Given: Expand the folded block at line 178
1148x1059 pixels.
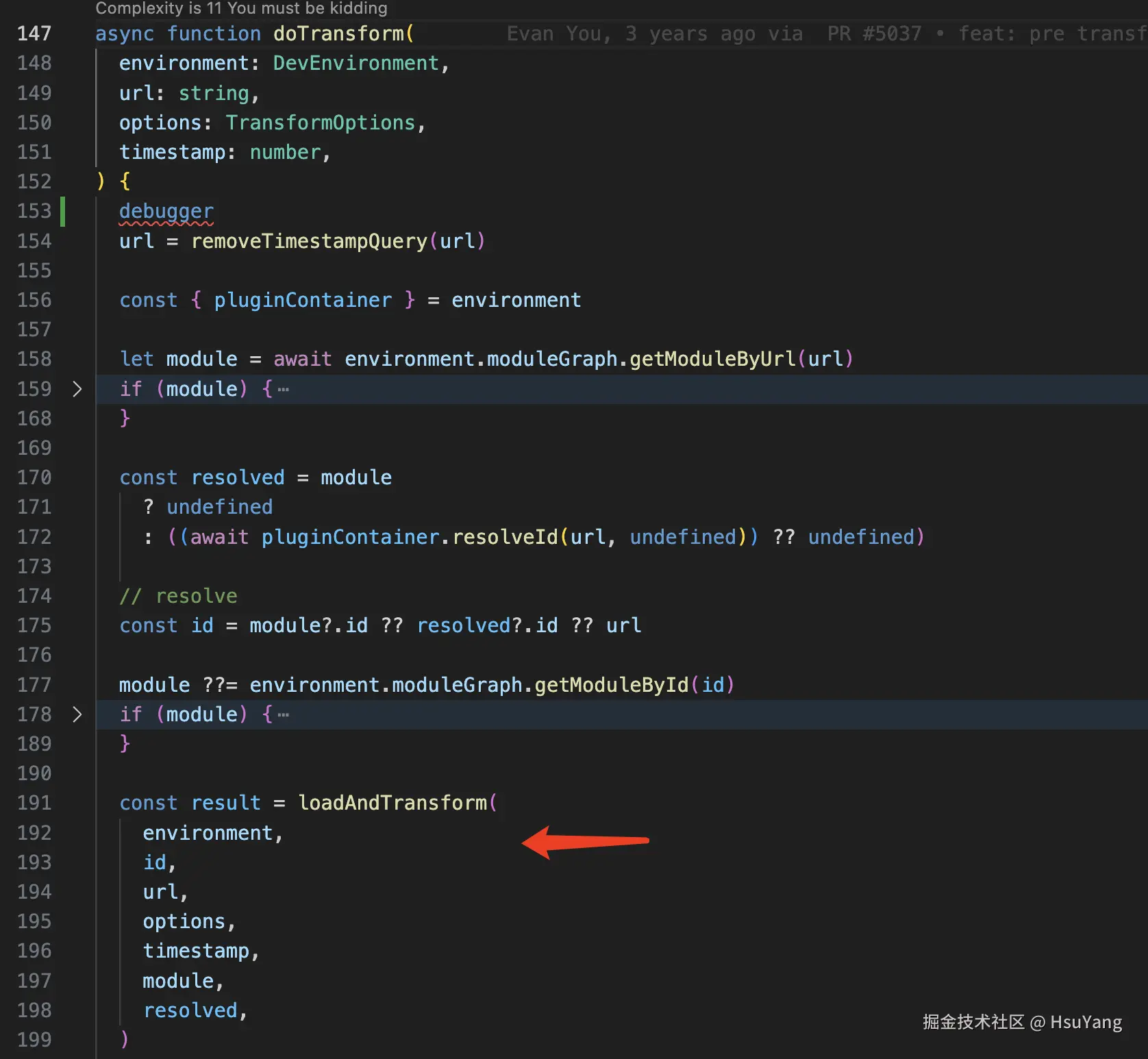Looking at the screenshot, I should (x=77, y=714).
